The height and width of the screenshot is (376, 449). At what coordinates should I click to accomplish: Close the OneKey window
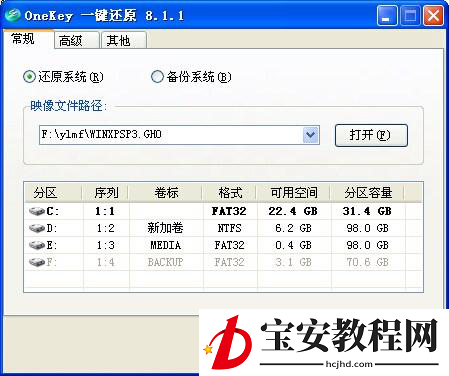pyautogui.click(x=433, y=16)
